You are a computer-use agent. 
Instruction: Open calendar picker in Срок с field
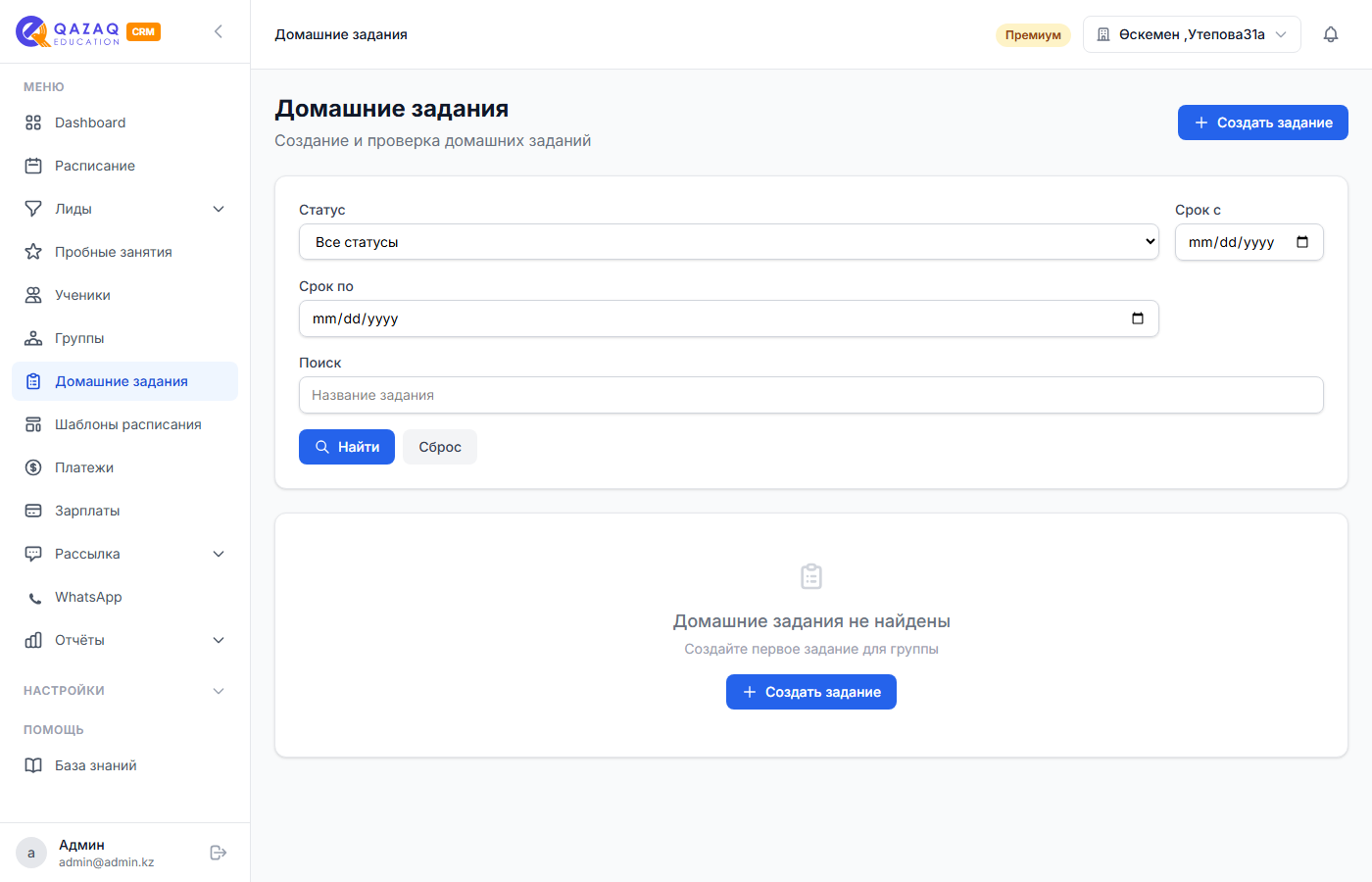coord(1302,242)
